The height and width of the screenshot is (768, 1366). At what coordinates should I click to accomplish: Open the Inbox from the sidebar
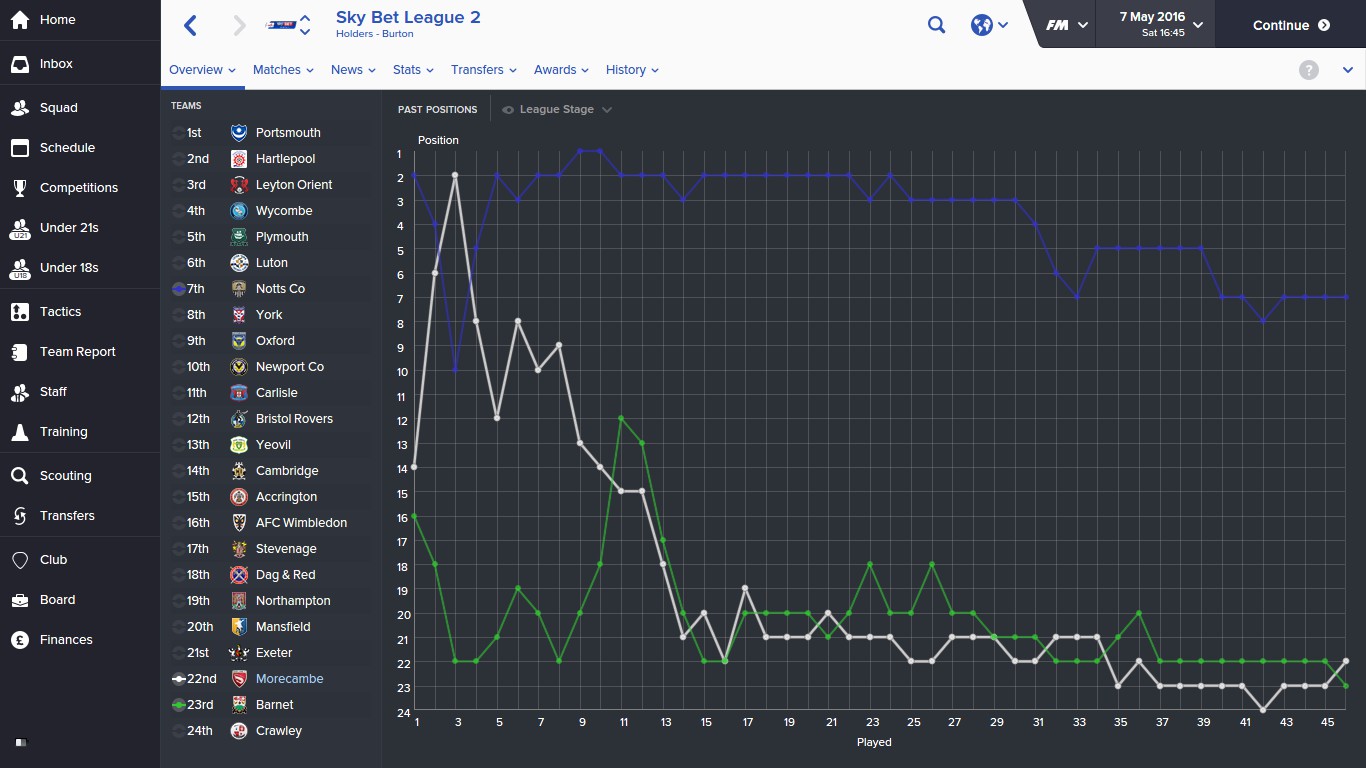click(x=56, y=64)
